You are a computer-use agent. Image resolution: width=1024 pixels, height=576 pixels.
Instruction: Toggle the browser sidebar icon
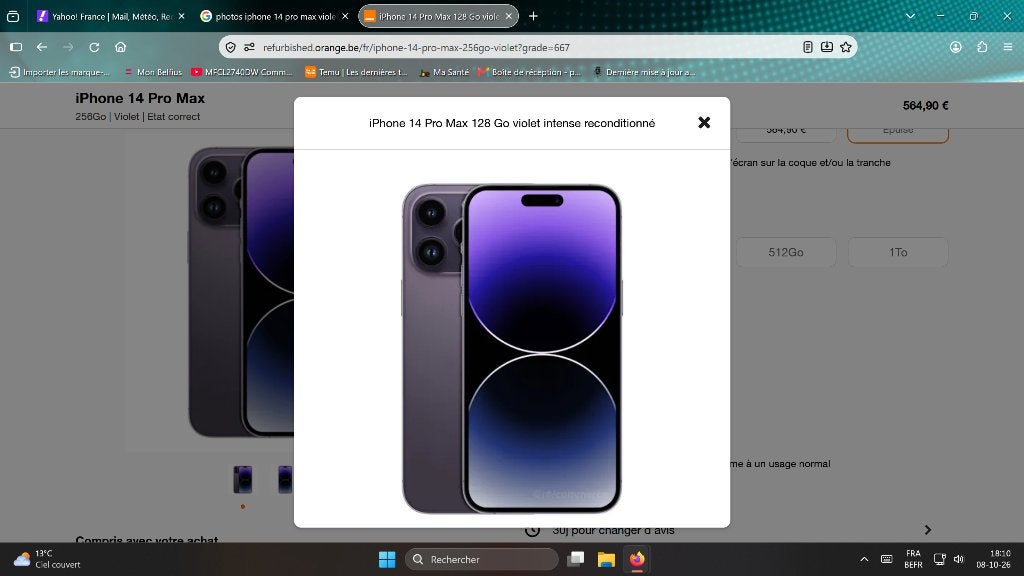coord(16,47)
